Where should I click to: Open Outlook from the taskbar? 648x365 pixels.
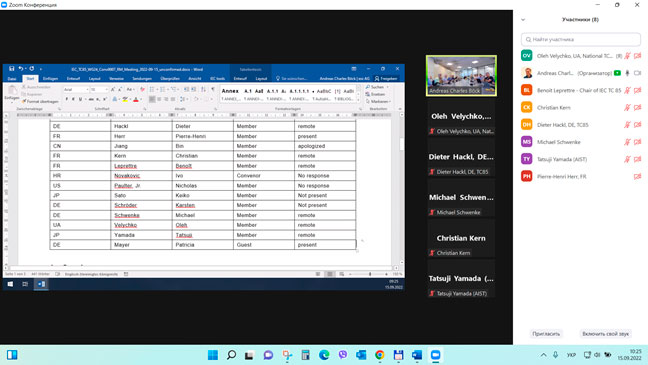pyautogui.click(x=361, y=355)
